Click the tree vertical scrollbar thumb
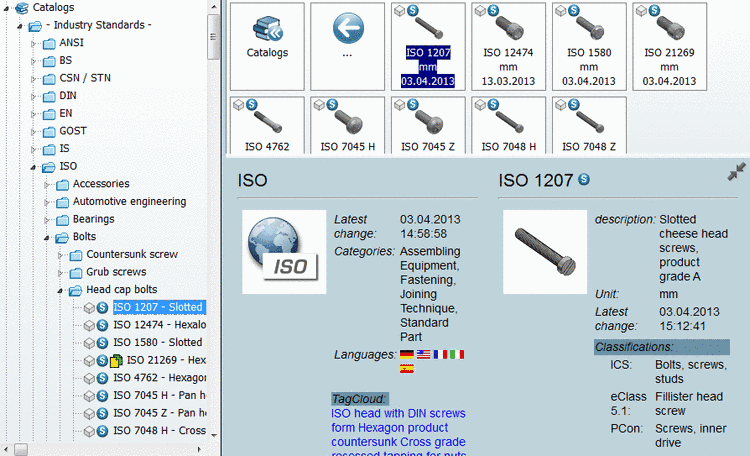Image resolution: width=750 pixels, height=456 pixels. click(213, 37)
